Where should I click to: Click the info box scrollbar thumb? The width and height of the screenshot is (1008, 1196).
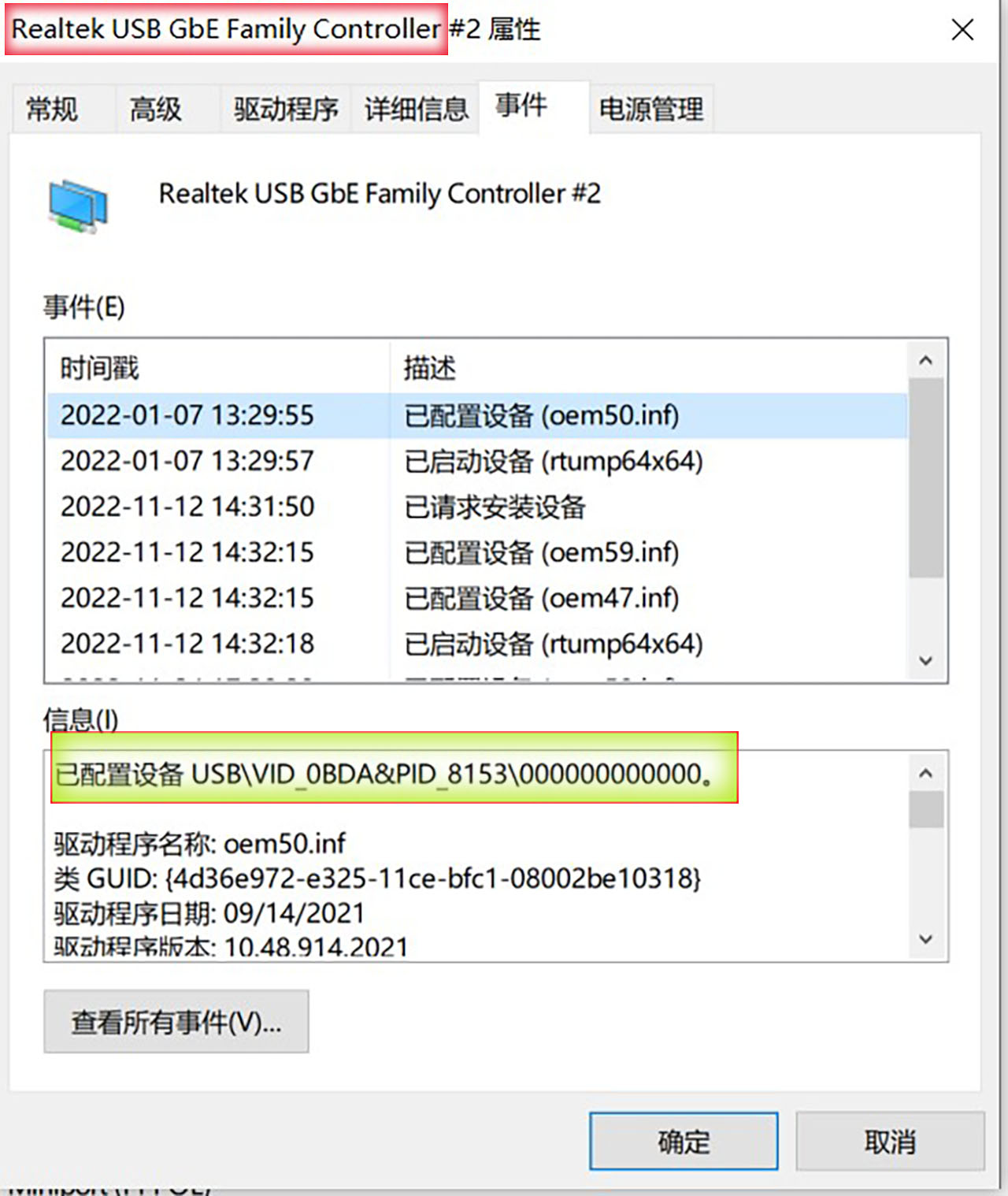click(x=926, y=810)
